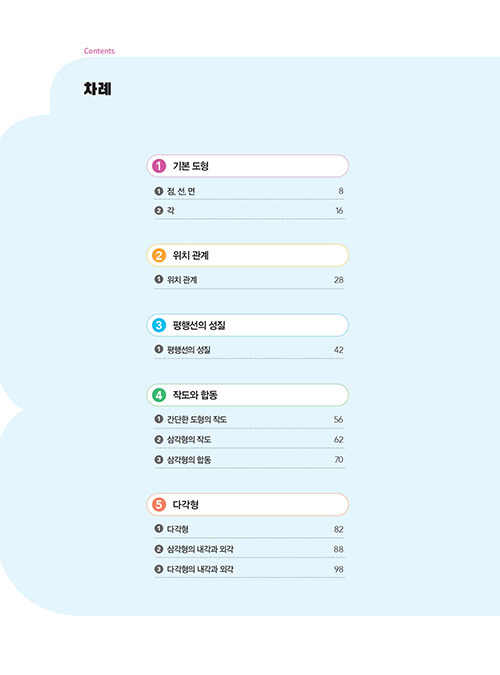Open 삼각형의 내각과 외각 section entry
Viewport: 500px width, 675px height.
pyautogui.click(x=249, y=549)
